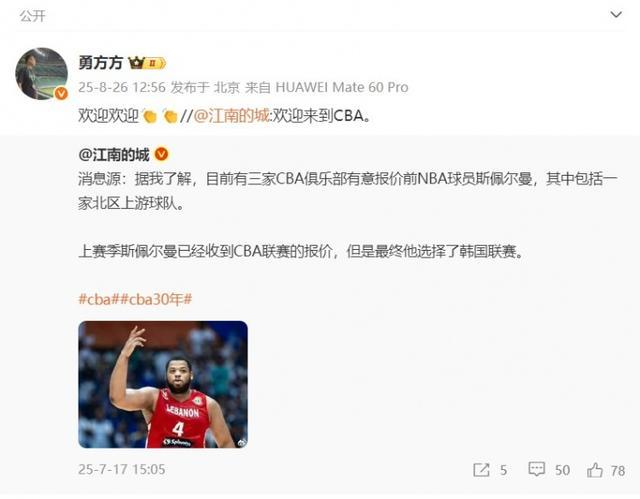Like the quoted post with thumbs-up
This screenshot has height=499, width=640.
click(595, 470)
